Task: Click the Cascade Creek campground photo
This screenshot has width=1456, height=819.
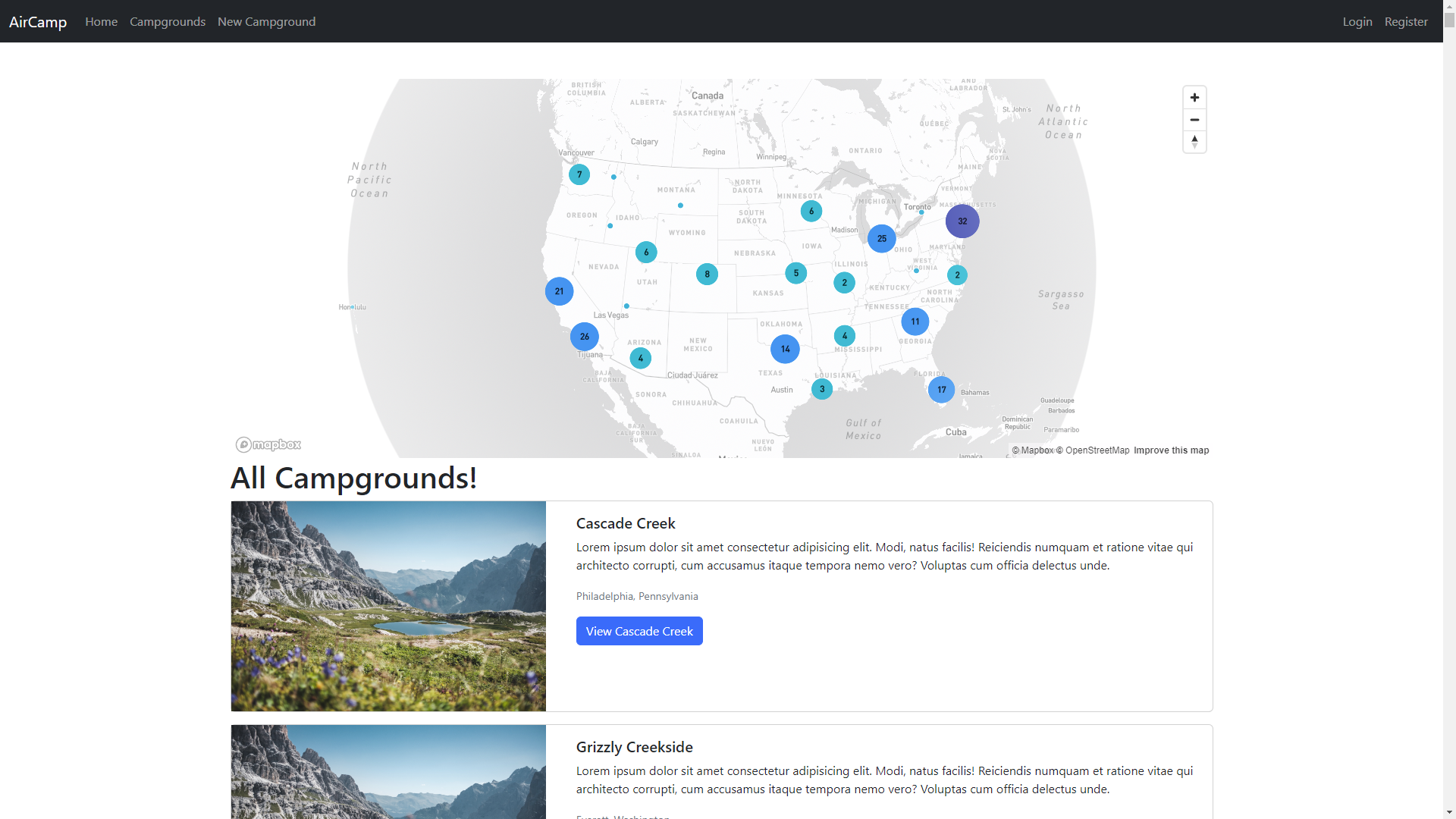Action: coord(388,606)
